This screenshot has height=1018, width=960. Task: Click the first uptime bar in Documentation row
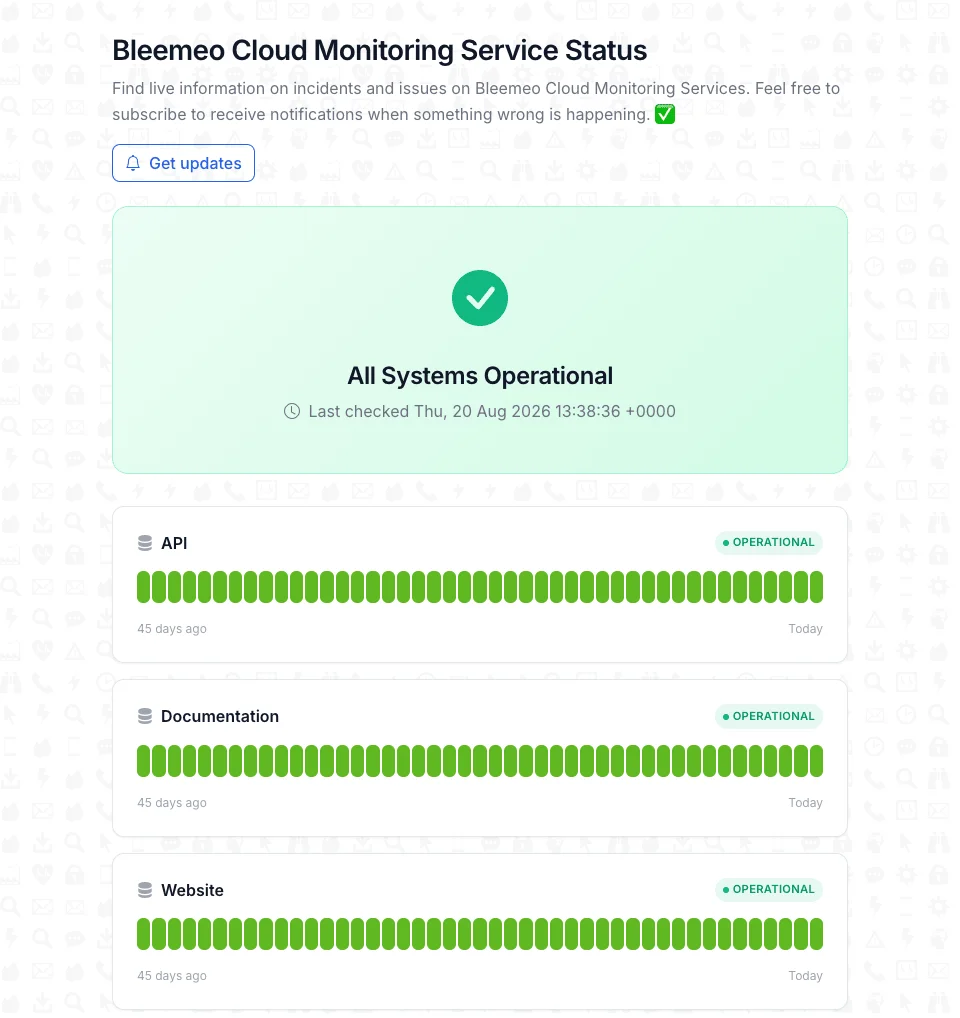click(144, 763)
